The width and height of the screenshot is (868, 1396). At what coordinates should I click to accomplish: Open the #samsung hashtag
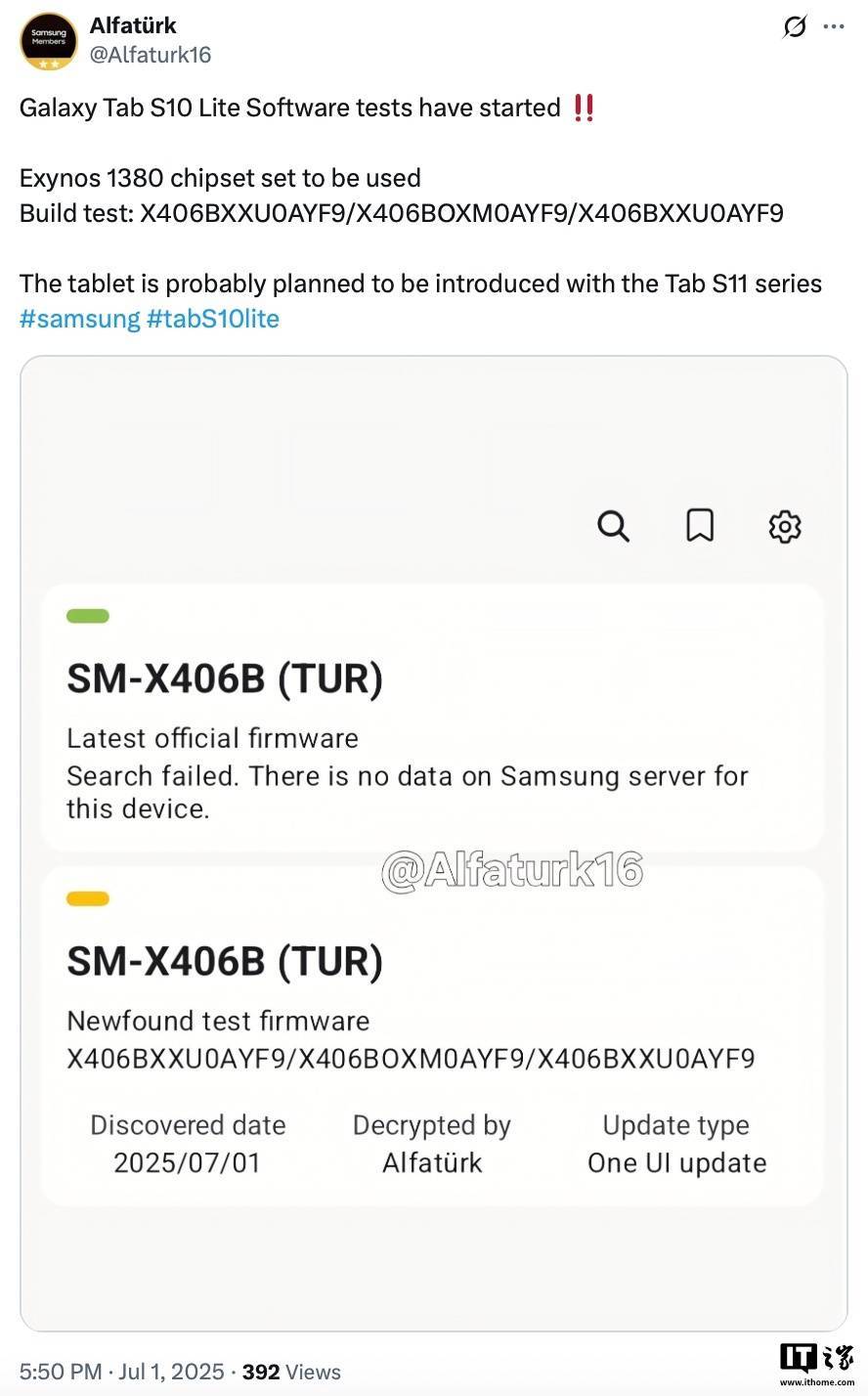click(x=80, y=319)
